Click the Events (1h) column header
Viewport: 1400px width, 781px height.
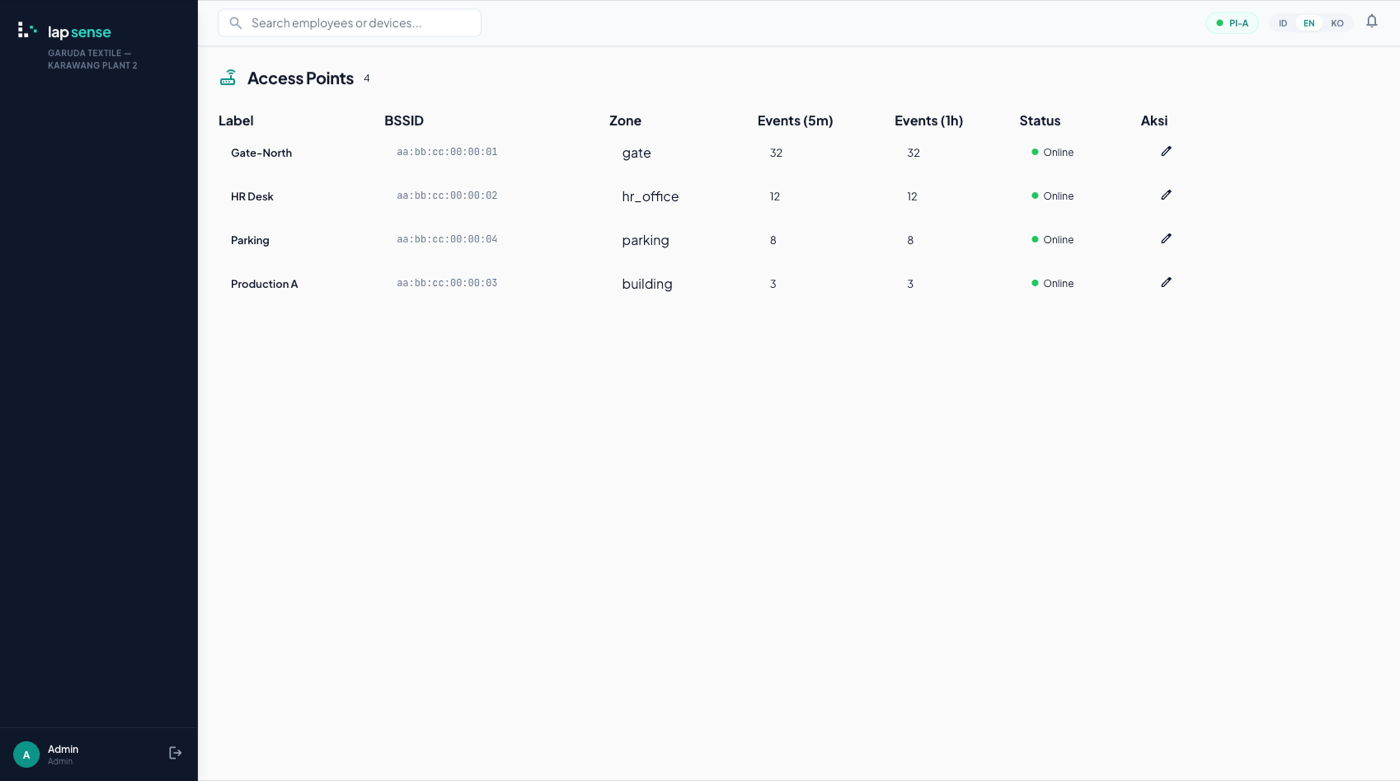[929, 121]
